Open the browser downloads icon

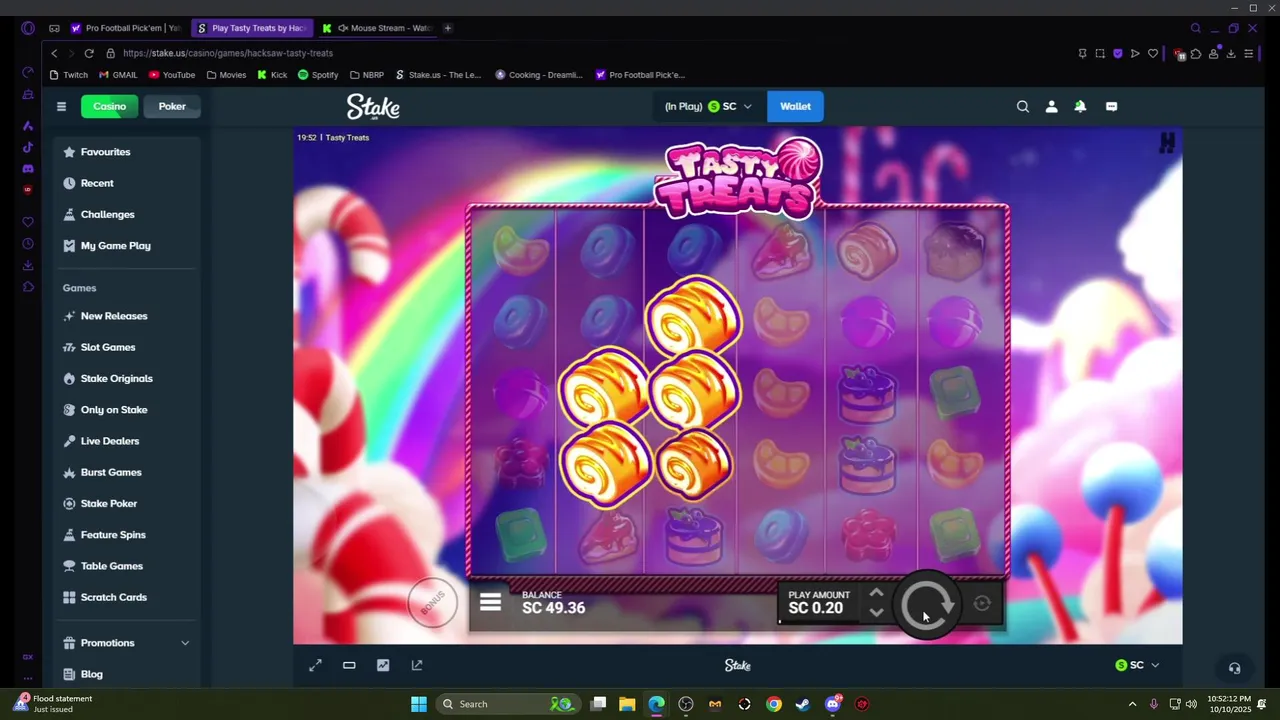coord(1231,53)
